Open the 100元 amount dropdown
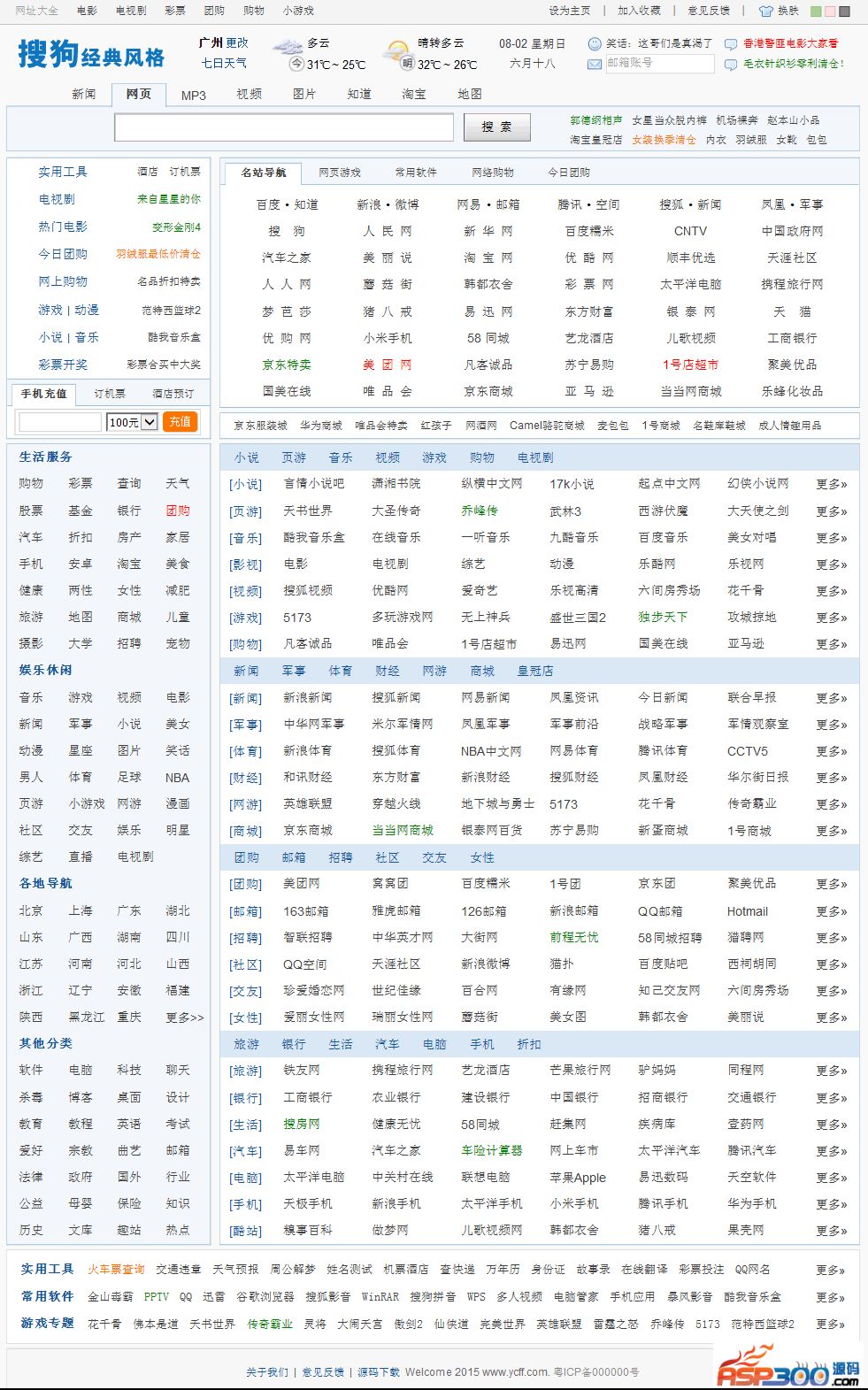Viewport: 868px width, 1390px height. coord(132,422)
